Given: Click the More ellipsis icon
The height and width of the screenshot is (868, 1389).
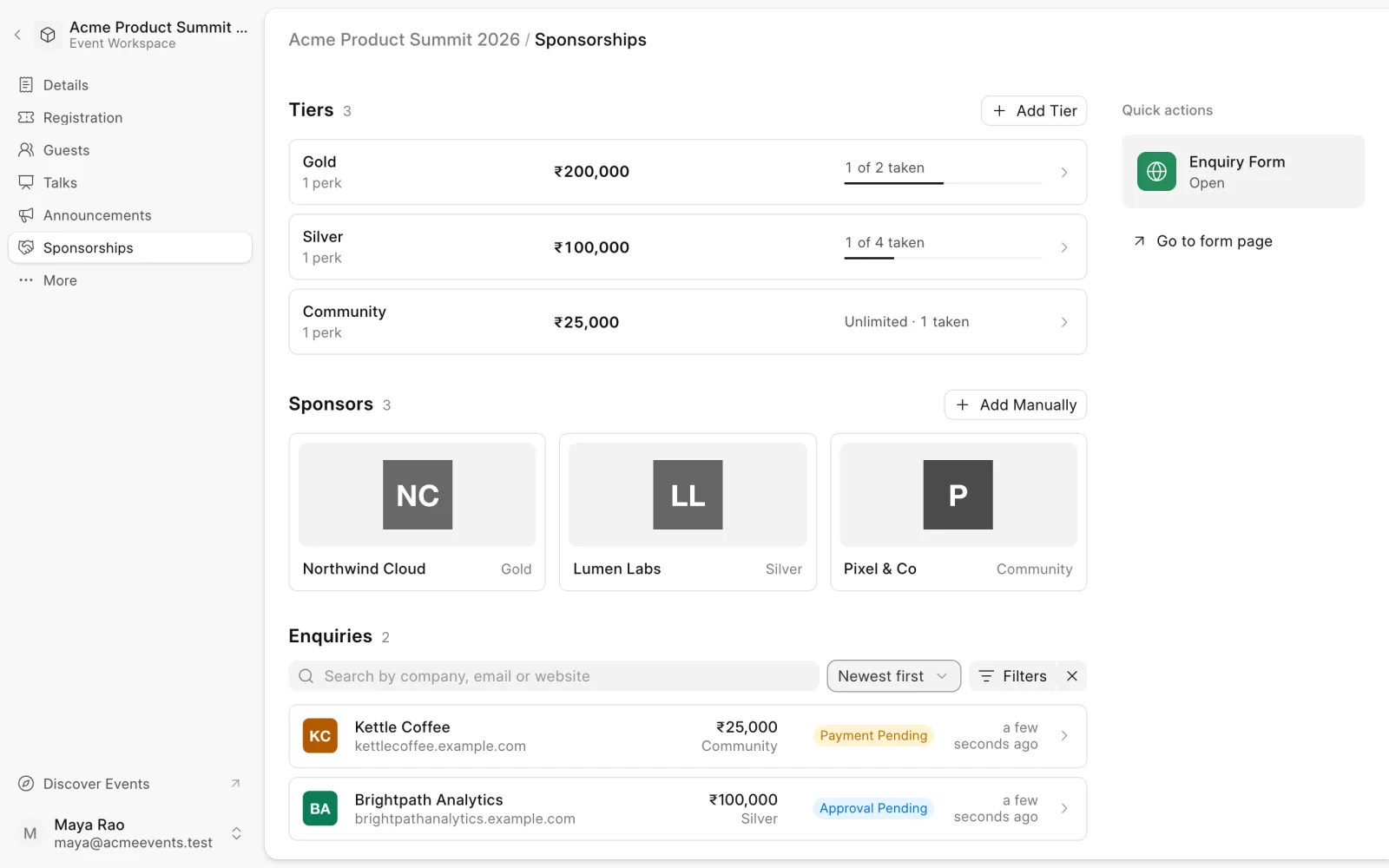Looking at the screenshot, I should click(26, 280).
